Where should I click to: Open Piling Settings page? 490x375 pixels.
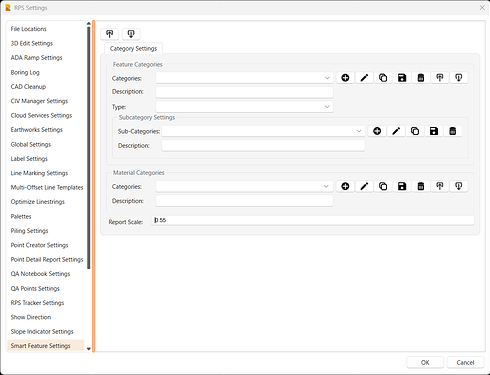(29, 231)
